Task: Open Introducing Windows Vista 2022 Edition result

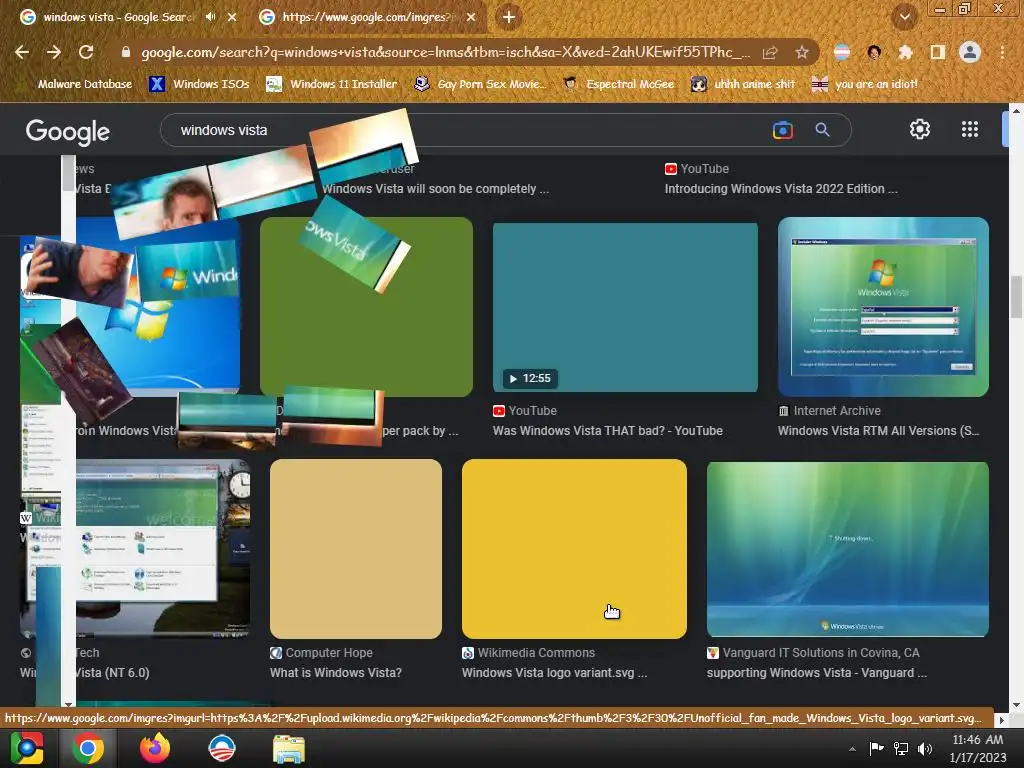Action: [781, 189]
